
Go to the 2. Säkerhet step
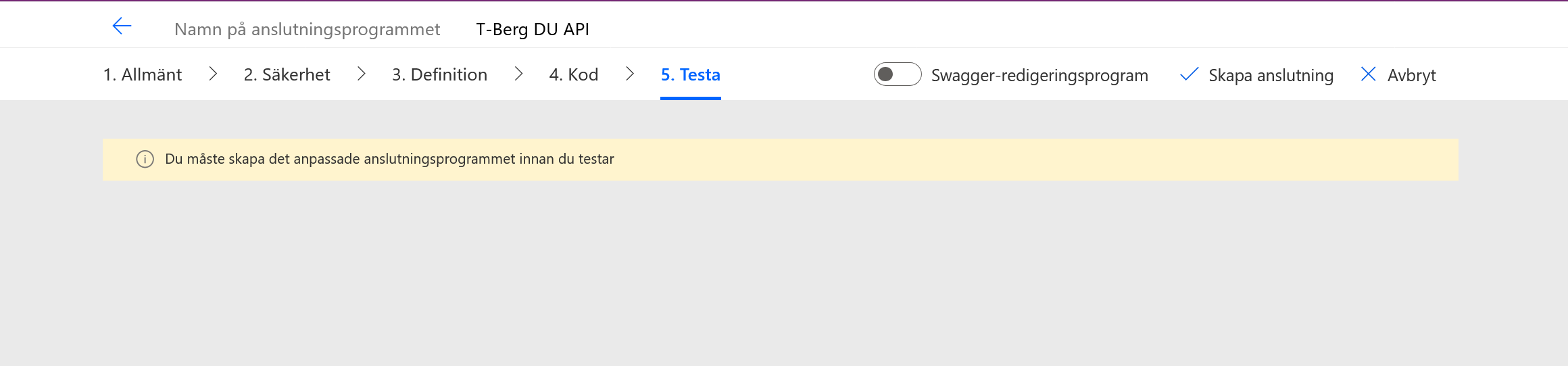pyautogui.click(x=287, y=74)
